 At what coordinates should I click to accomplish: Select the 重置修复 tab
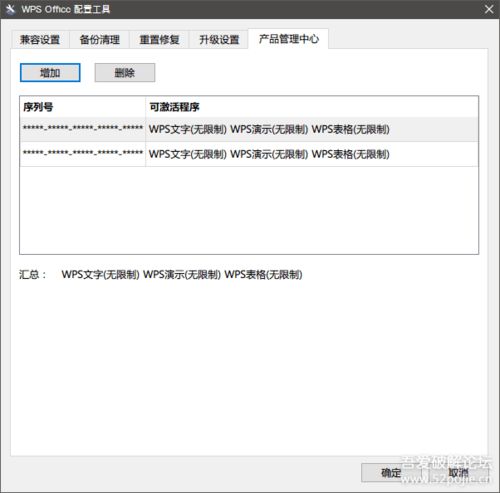(x=159, y=40)
